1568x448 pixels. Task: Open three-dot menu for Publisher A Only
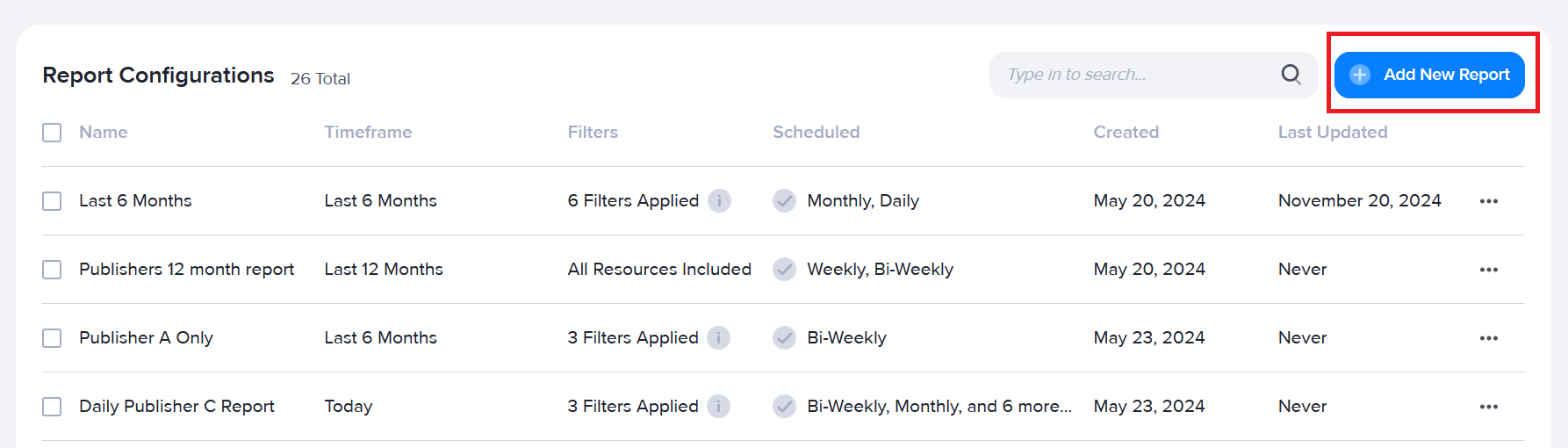[1488, 338]
